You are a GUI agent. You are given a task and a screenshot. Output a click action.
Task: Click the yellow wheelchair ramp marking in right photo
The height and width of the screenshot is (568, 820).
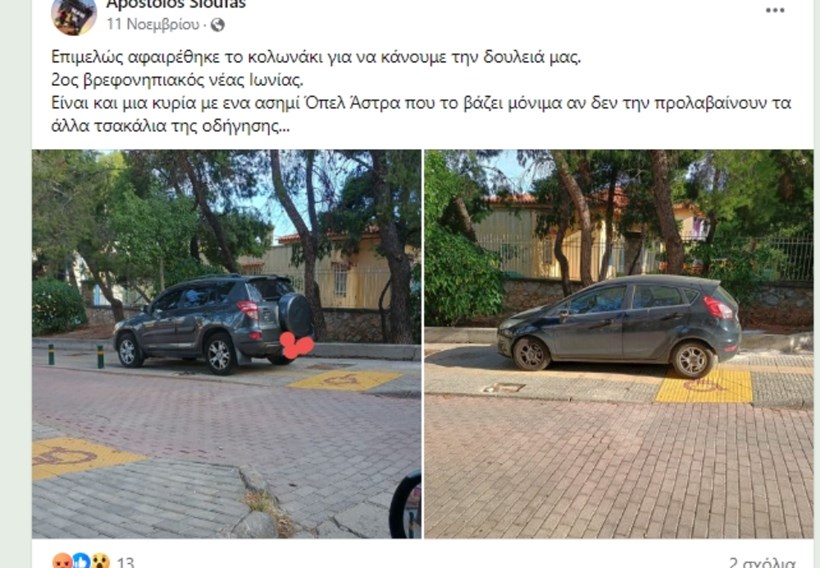[704, 387]
